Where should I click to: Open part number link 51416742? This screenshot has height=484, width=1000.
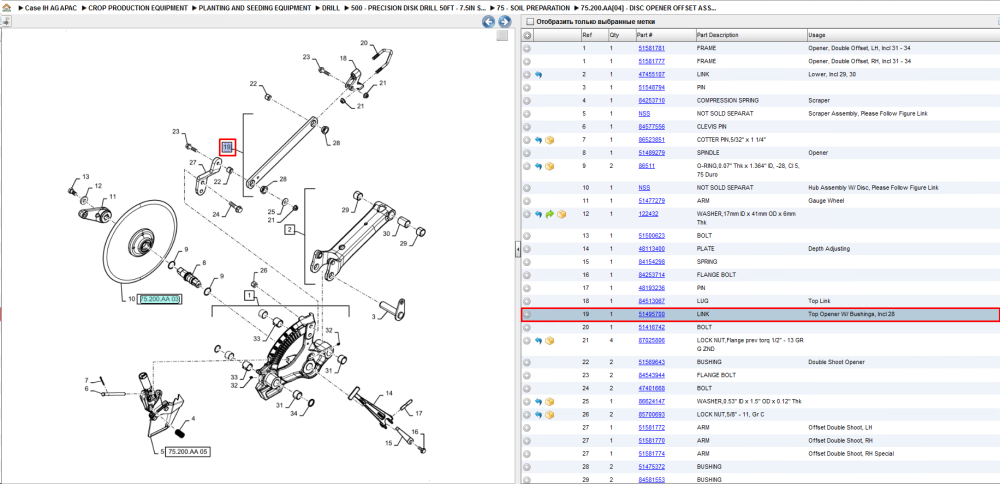(x=651, y=327)
